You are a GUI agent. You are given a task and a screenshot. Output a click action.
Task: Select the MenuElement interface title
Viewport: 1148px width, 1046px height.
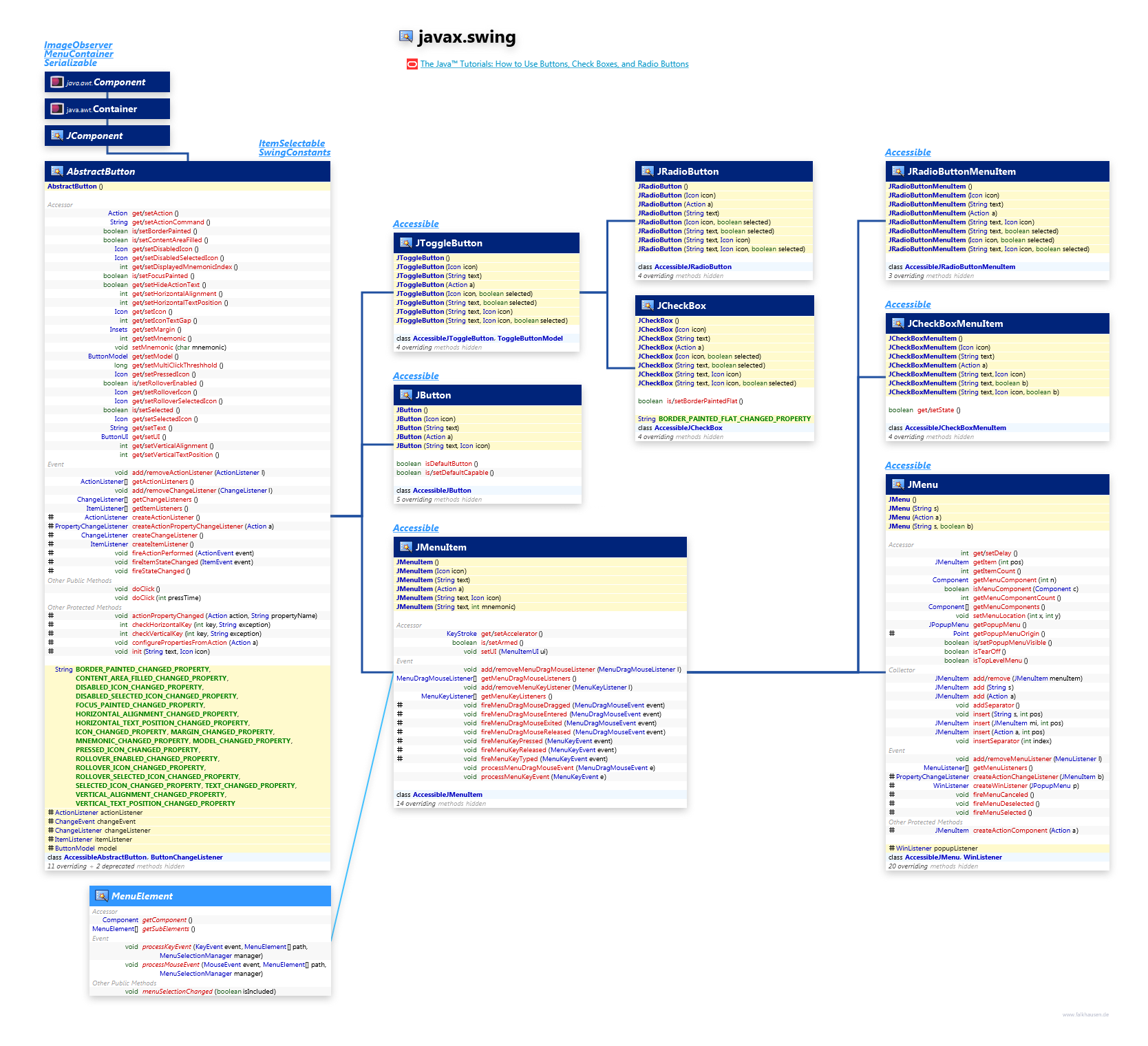[142, 896]
